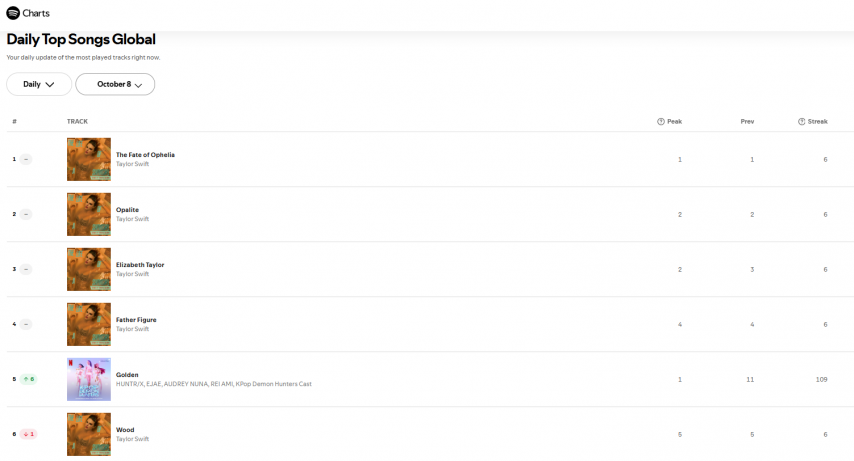Click Taylor Swift under Father Figure
The width and height of the screenshot is (854, 461).
(x=132, y=329)
